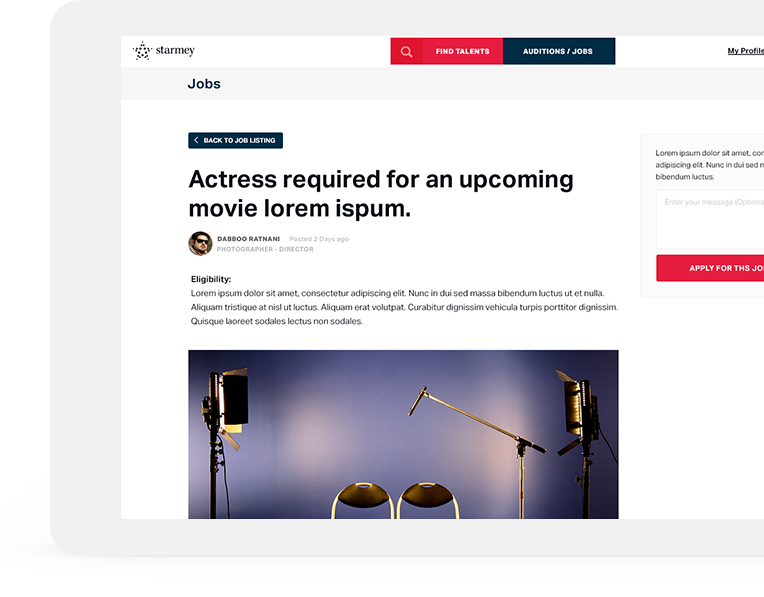Open the My Profile link
The image size is (764, 597).
(745, 51)
